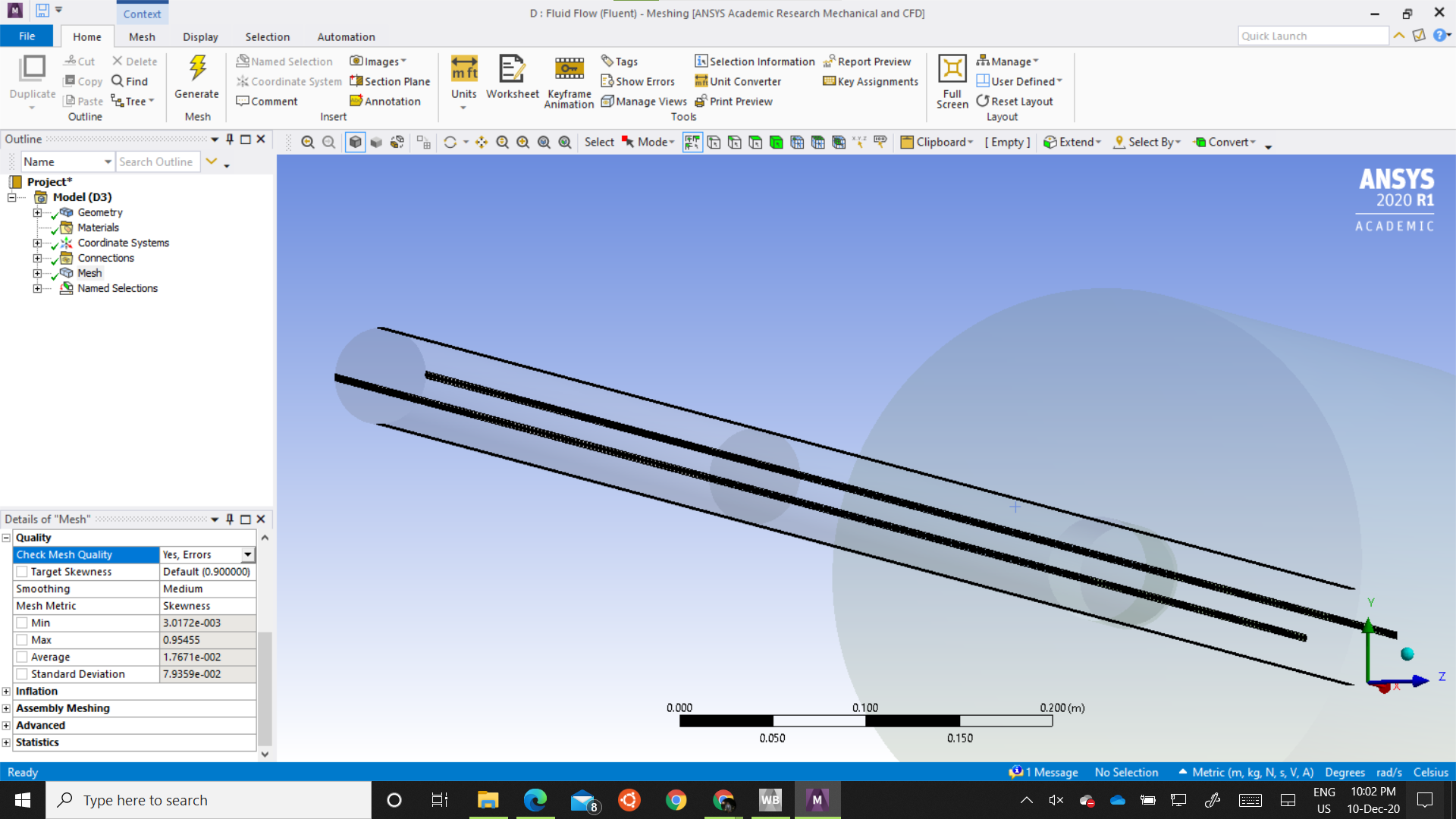Viewport: 1456px width, 819px height.
Task: Click the Tags tool
Action: click(620, 61)
